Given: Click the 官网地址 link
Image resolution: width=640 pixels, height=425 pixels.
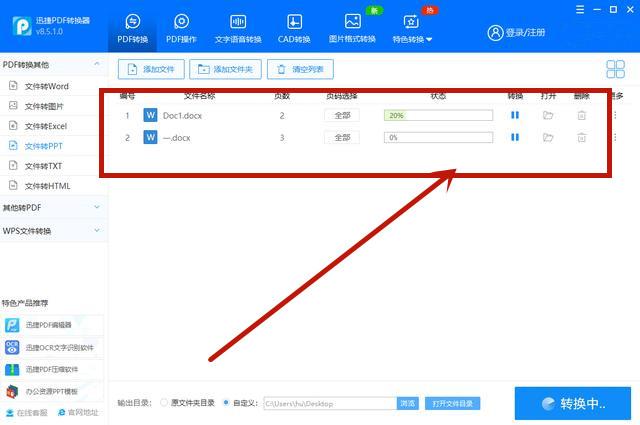Looking at the screenshot, I should coord(78,413).
